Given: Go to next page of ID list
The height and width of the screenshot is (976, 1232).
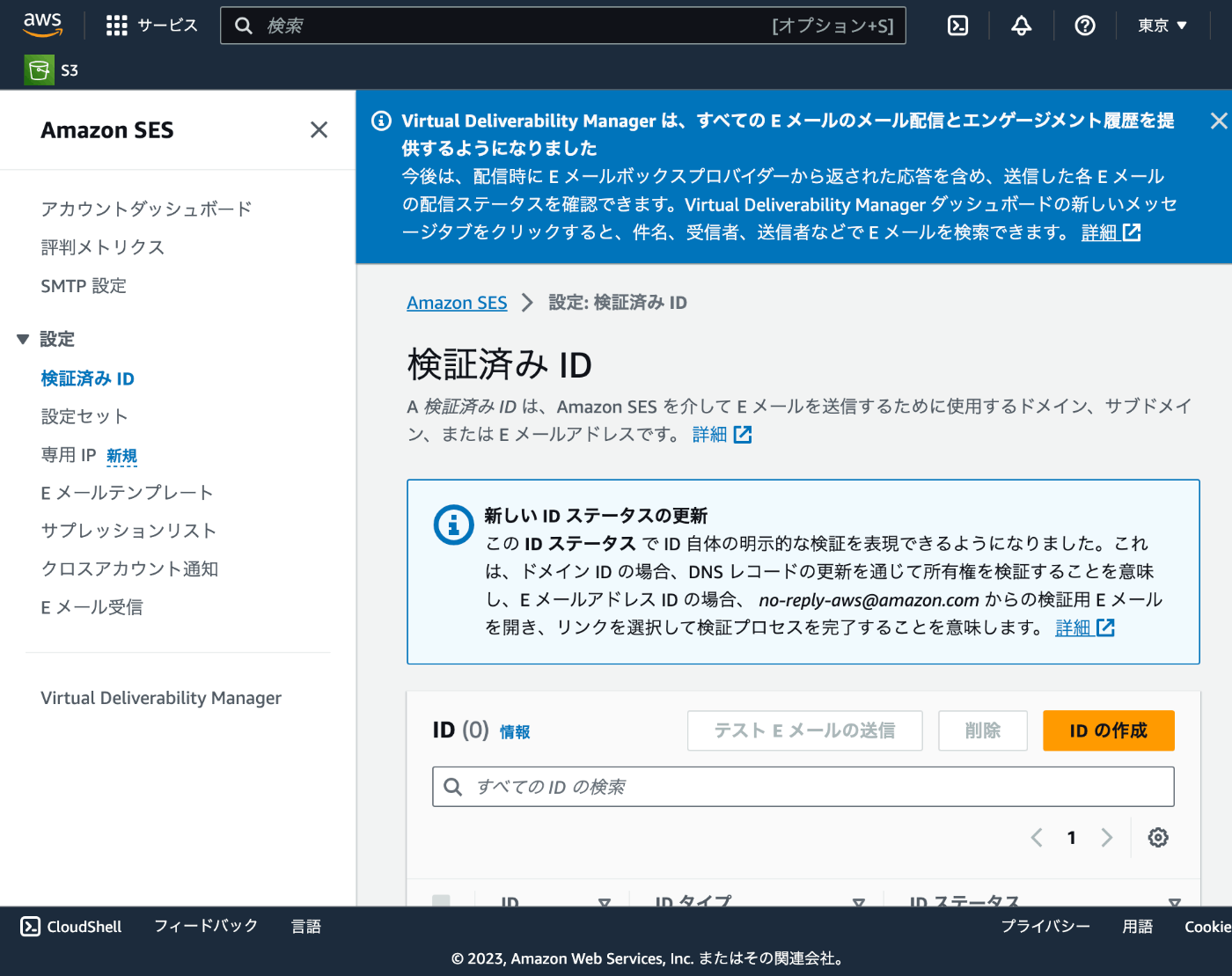Looking at the screenshot, I should coord(1106,837).
